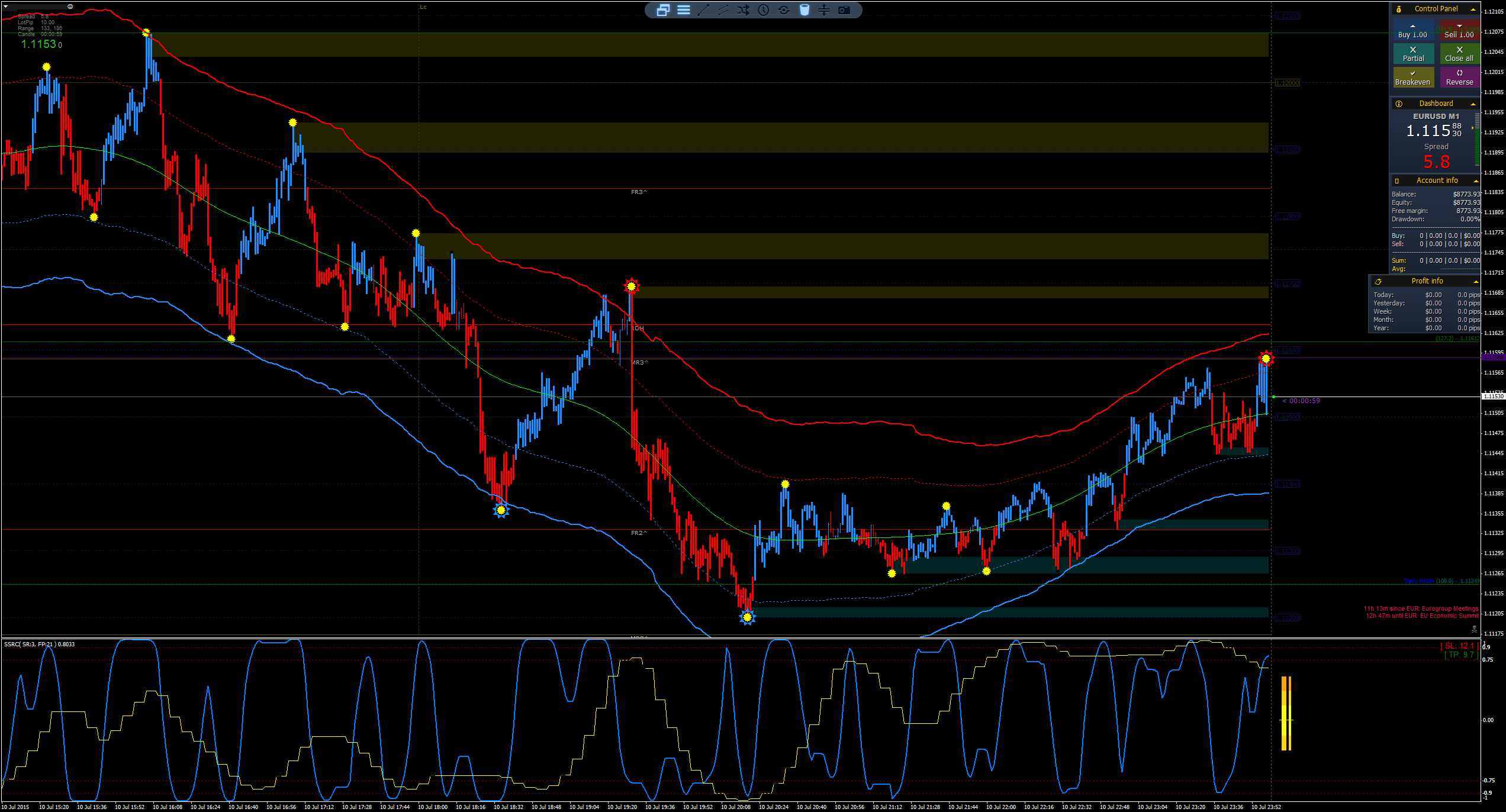Collapse the Account info section arrow
The height and width of the screenshot is (812, 1506).
click(1475, 181)
